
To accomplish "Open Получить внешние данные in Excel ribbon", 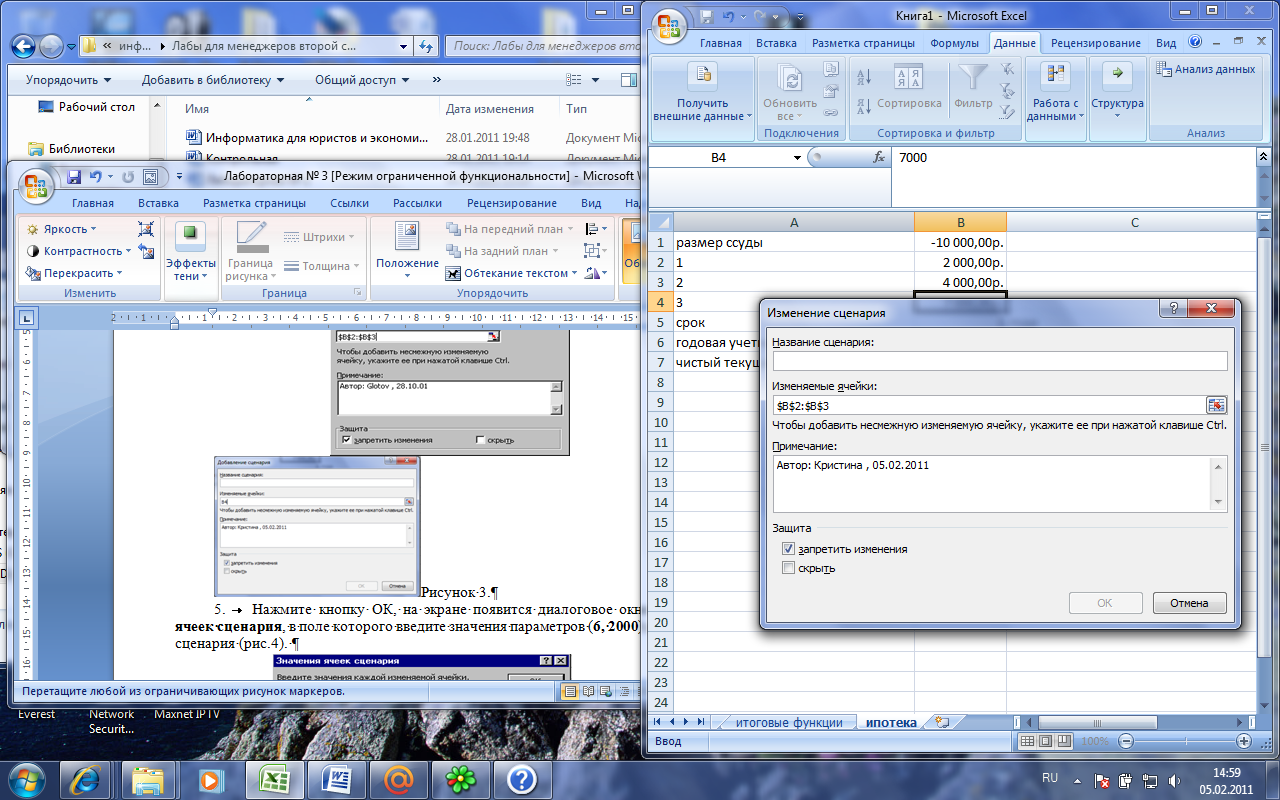I will point(703,97).
